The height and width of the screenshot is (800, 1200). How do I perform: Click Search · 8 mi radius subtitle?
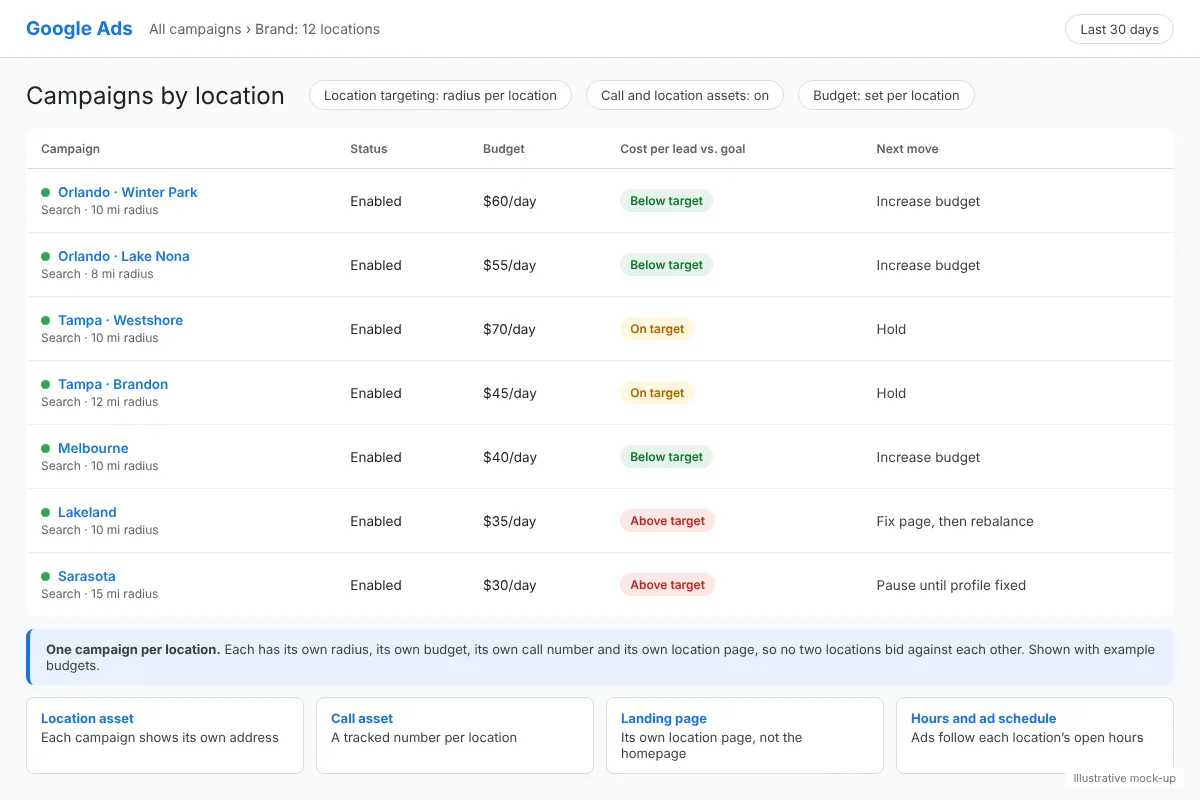point(97,274)
